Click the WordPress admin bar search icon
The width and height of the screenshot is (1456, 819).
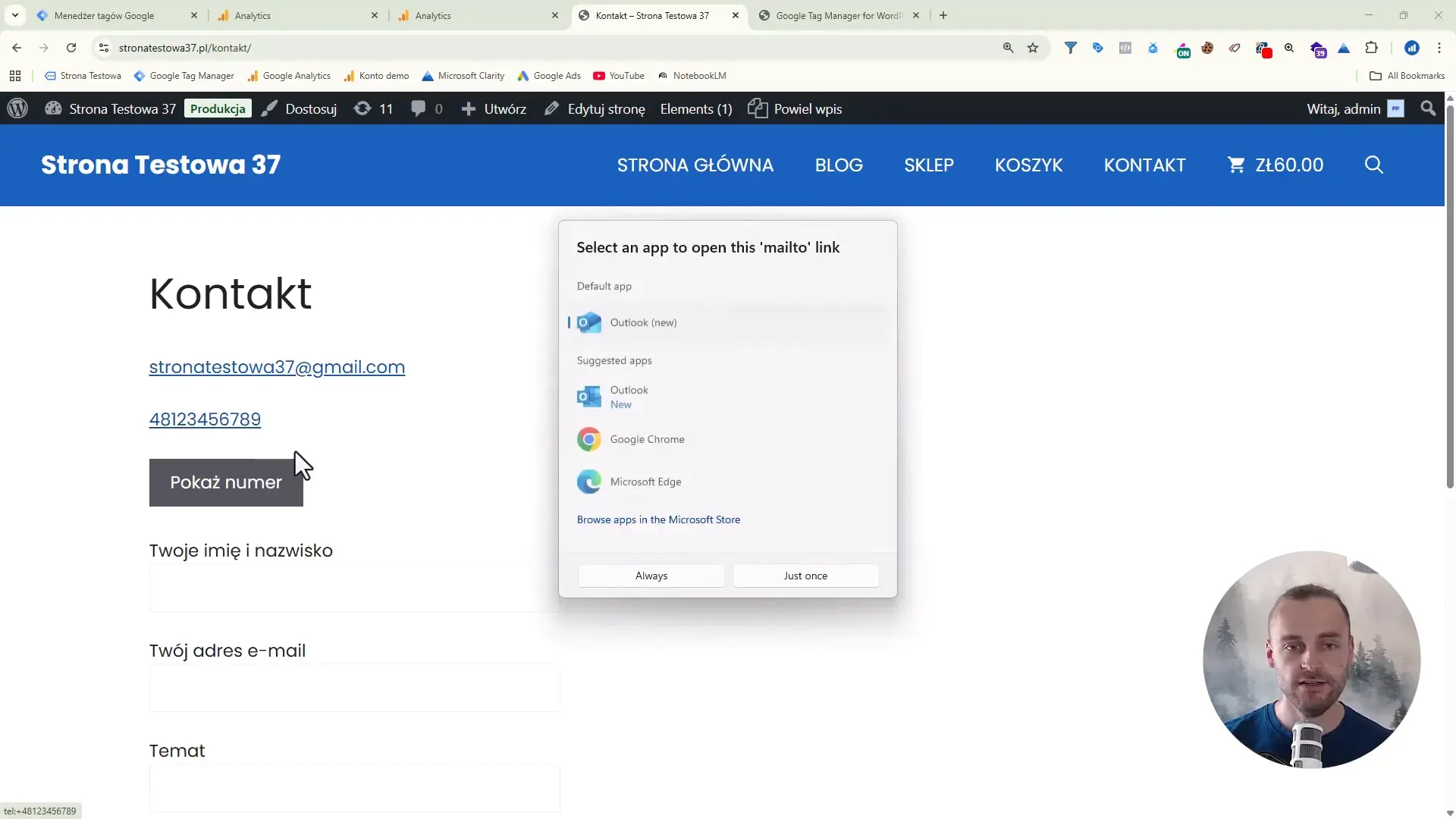coord(1428,108)
